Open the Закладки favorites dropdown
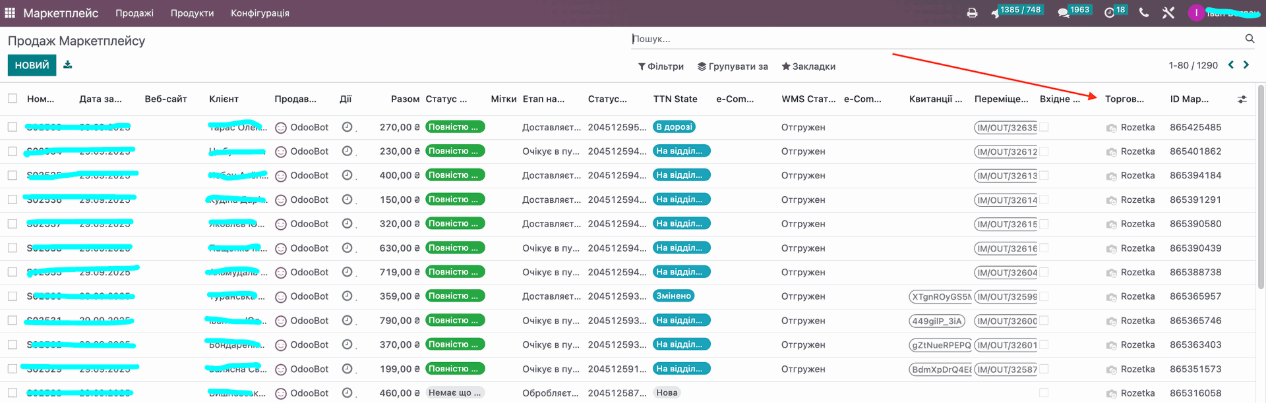 [x=808, y=67]
